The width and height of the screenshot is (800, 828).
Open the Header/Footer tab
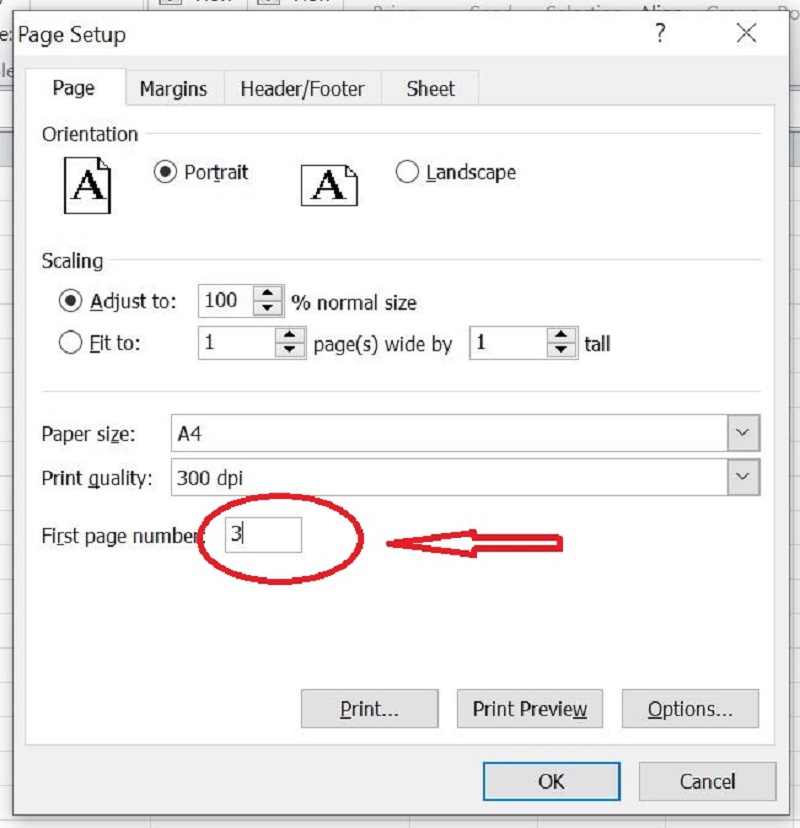pos(303,89)
